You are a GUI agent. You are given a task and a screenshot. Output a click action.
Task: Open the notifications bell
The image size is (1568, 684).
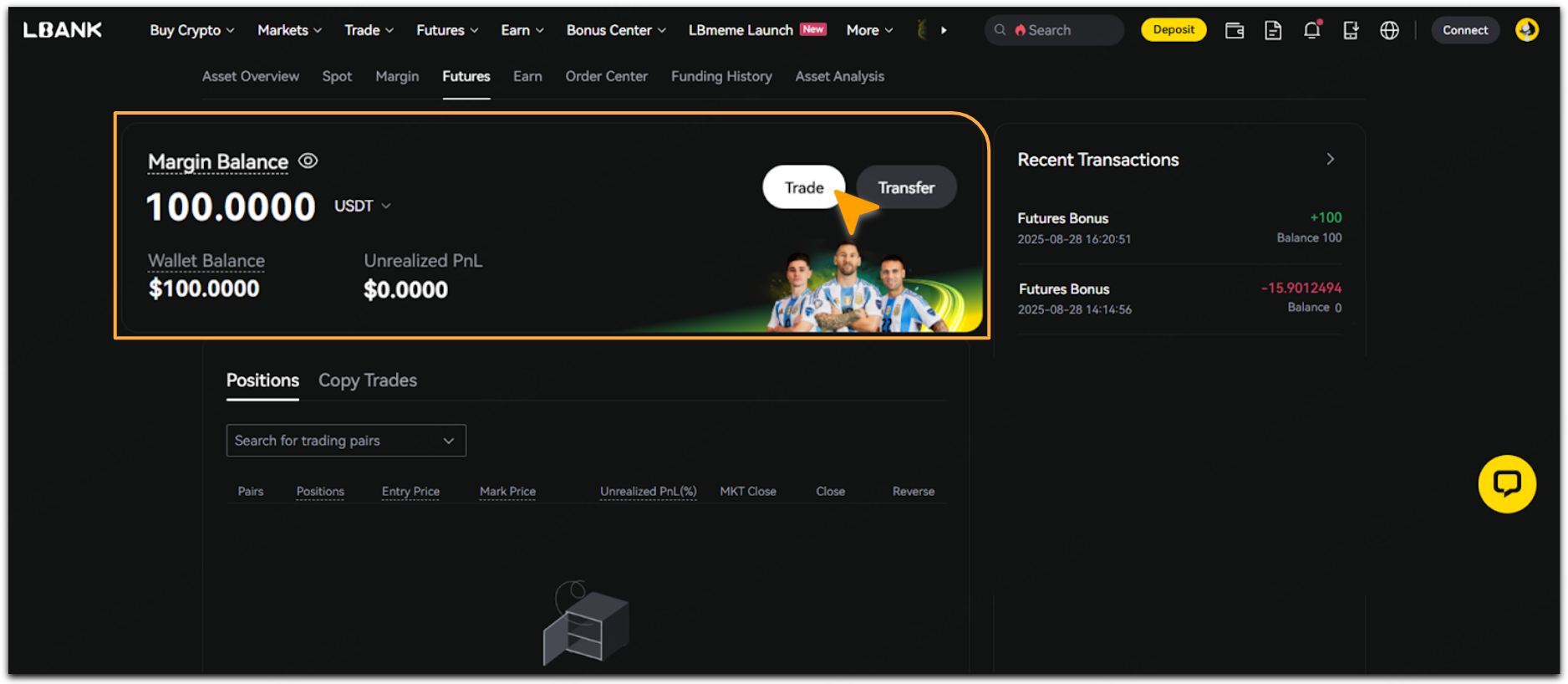point(1311,31)
